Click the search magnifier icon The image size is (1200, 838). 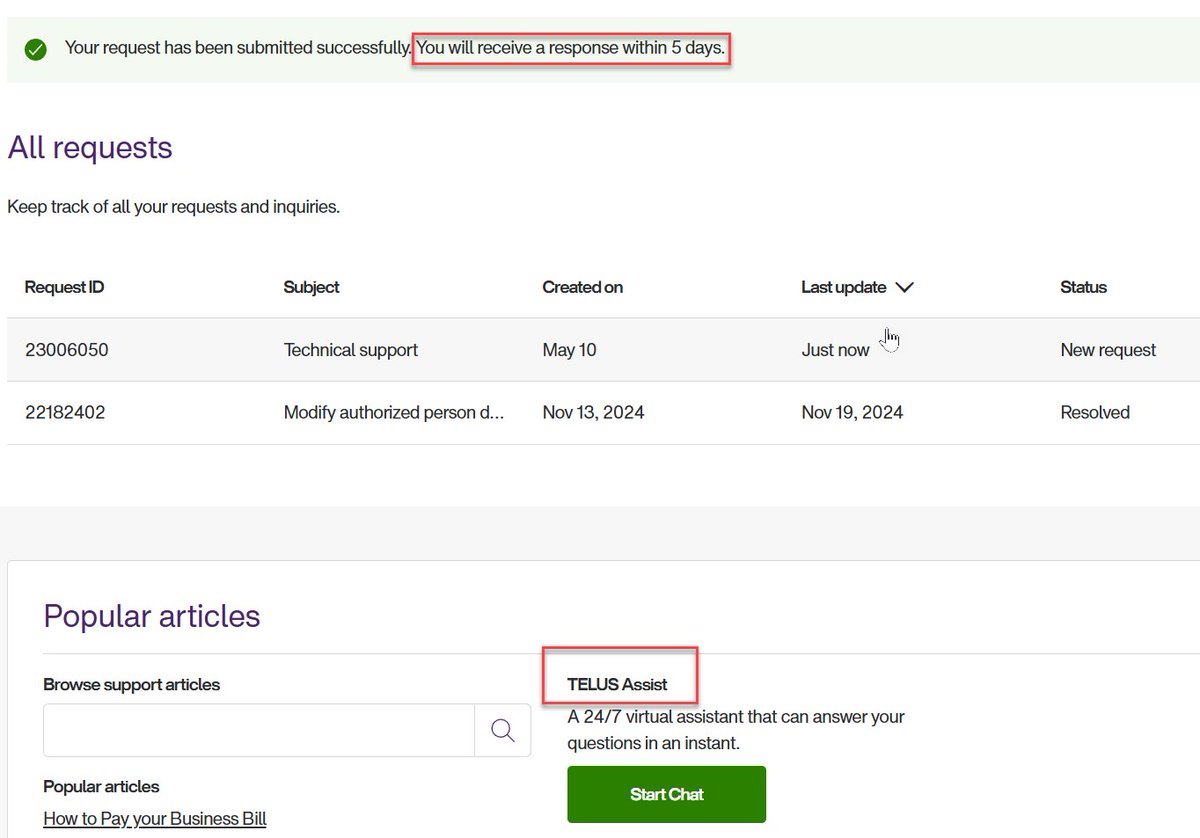point(503,730)
